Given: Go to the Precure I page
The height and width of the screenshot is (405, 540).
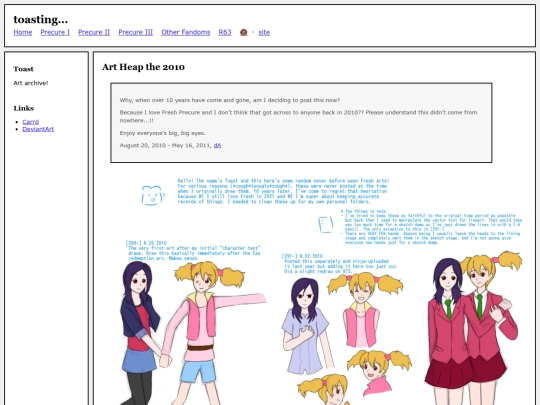Looking at the screenshot, I should [55, 32].
